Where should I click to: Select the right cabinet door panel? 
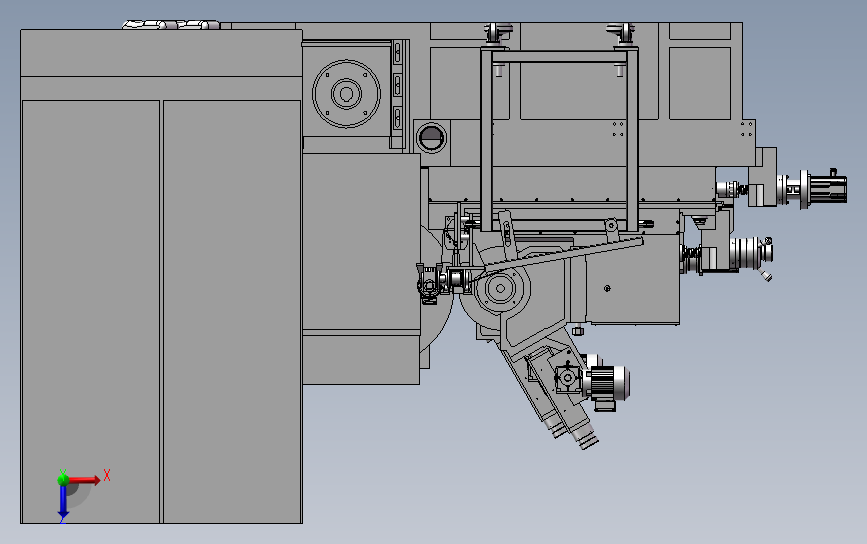[232, 311]
